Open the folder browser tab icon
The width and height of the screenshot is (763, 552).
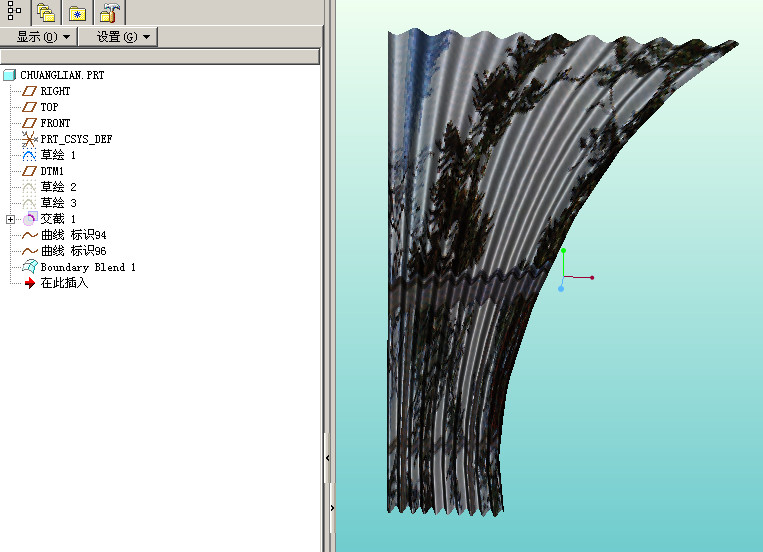click(46, 12)
